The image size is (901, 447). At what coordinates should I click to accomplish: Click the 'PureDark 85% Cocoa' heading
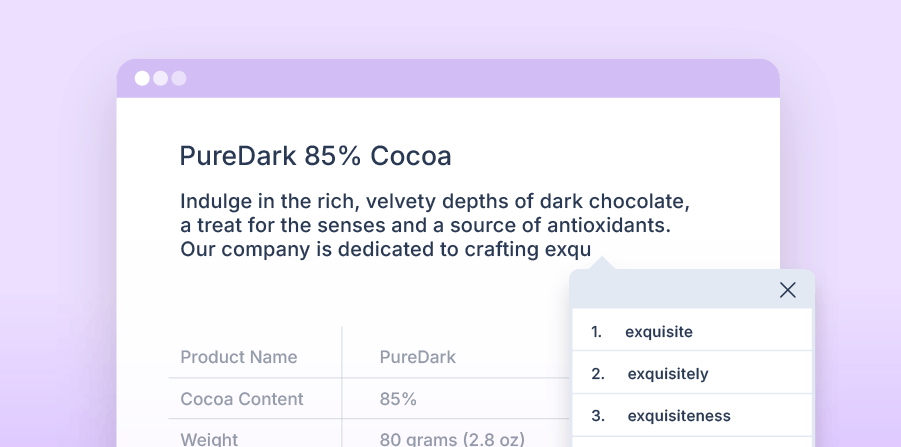click(315, 156)
